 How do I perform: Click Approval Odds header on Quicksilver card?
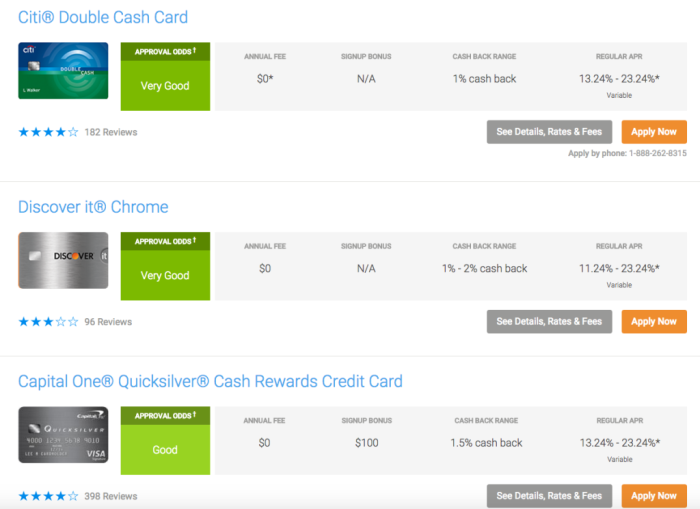click(165, 416)
